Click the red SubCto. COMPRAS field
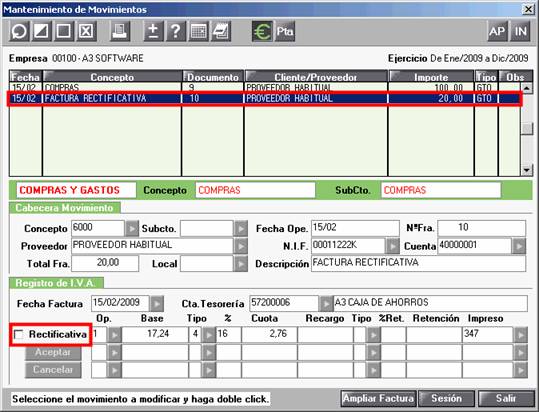 pos(441,190)
